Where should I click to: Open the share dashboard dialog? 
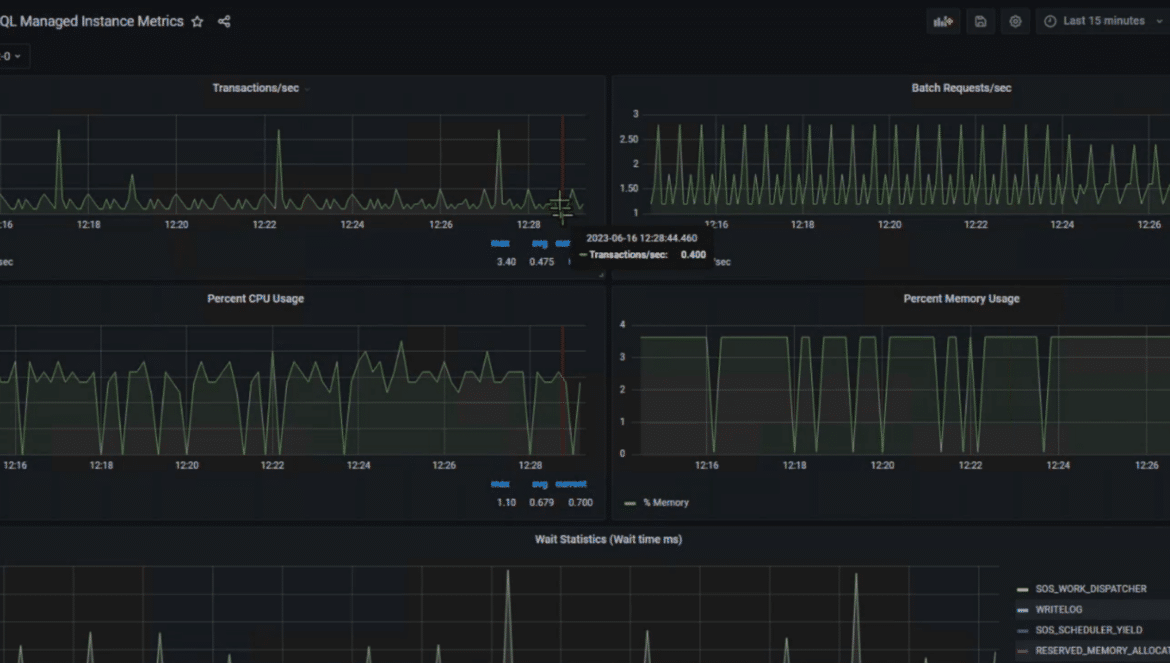(224, 22)
